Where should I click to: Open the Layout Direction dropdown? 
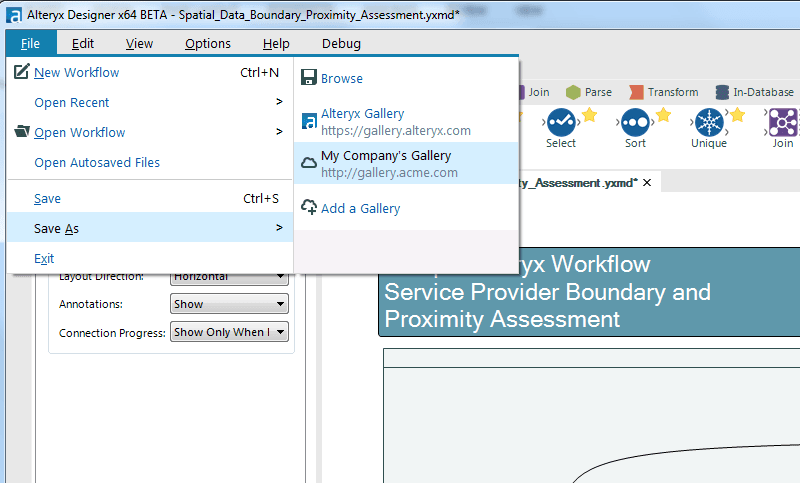click(229, 276)
